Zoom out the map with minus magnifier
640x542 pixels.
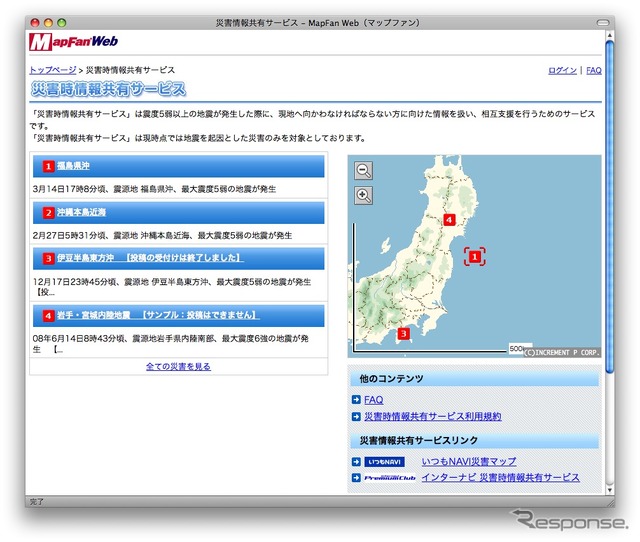coord(363,170)
